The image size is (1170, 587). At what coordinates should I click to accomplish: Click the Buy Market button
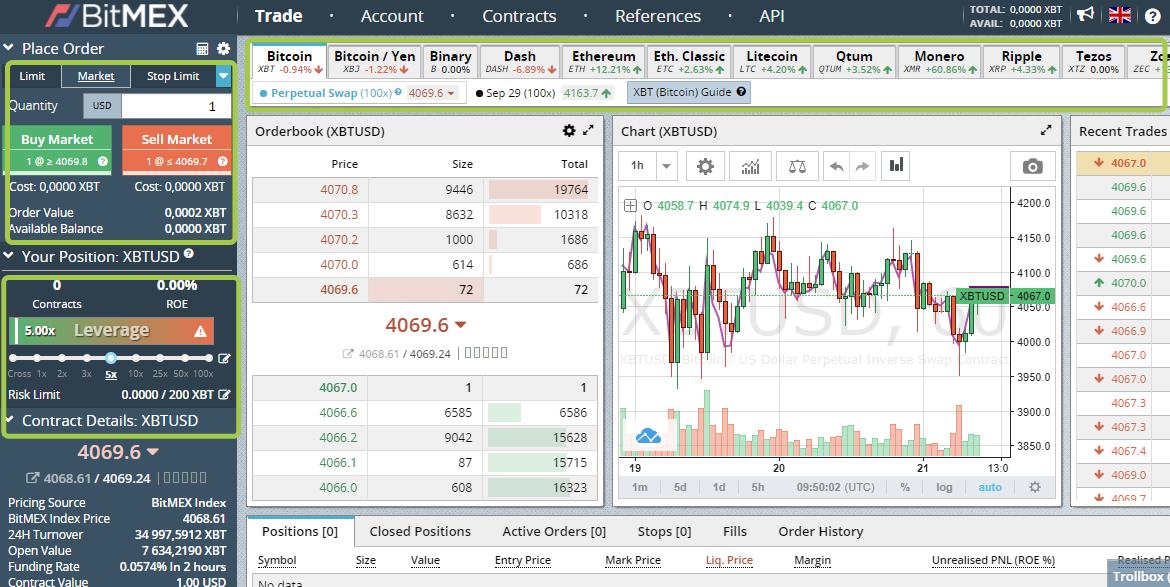pos(57,148)
